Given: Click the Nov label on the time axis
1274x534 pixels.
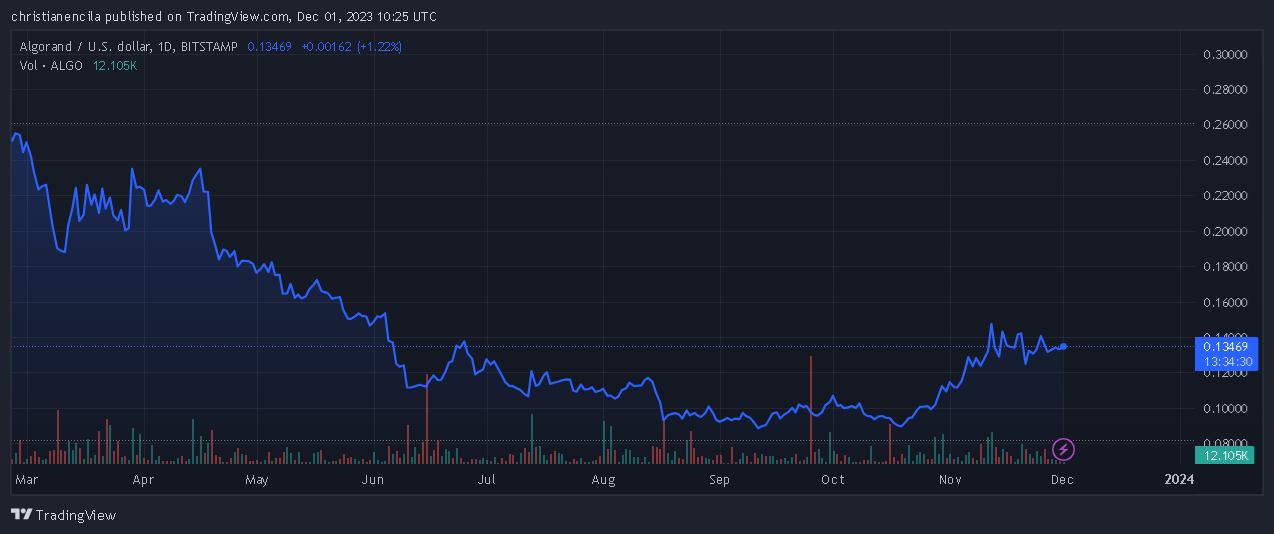Looking at the screenshot, I should pos(950,480).
